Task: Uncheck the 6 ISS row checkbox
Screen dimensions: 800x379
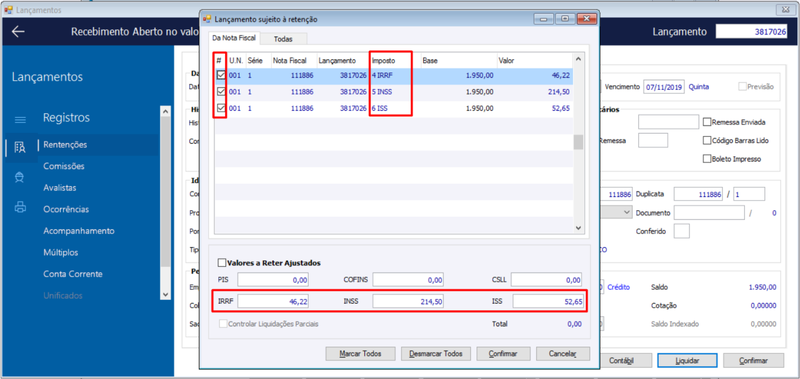Action: (x=221, y=108)
